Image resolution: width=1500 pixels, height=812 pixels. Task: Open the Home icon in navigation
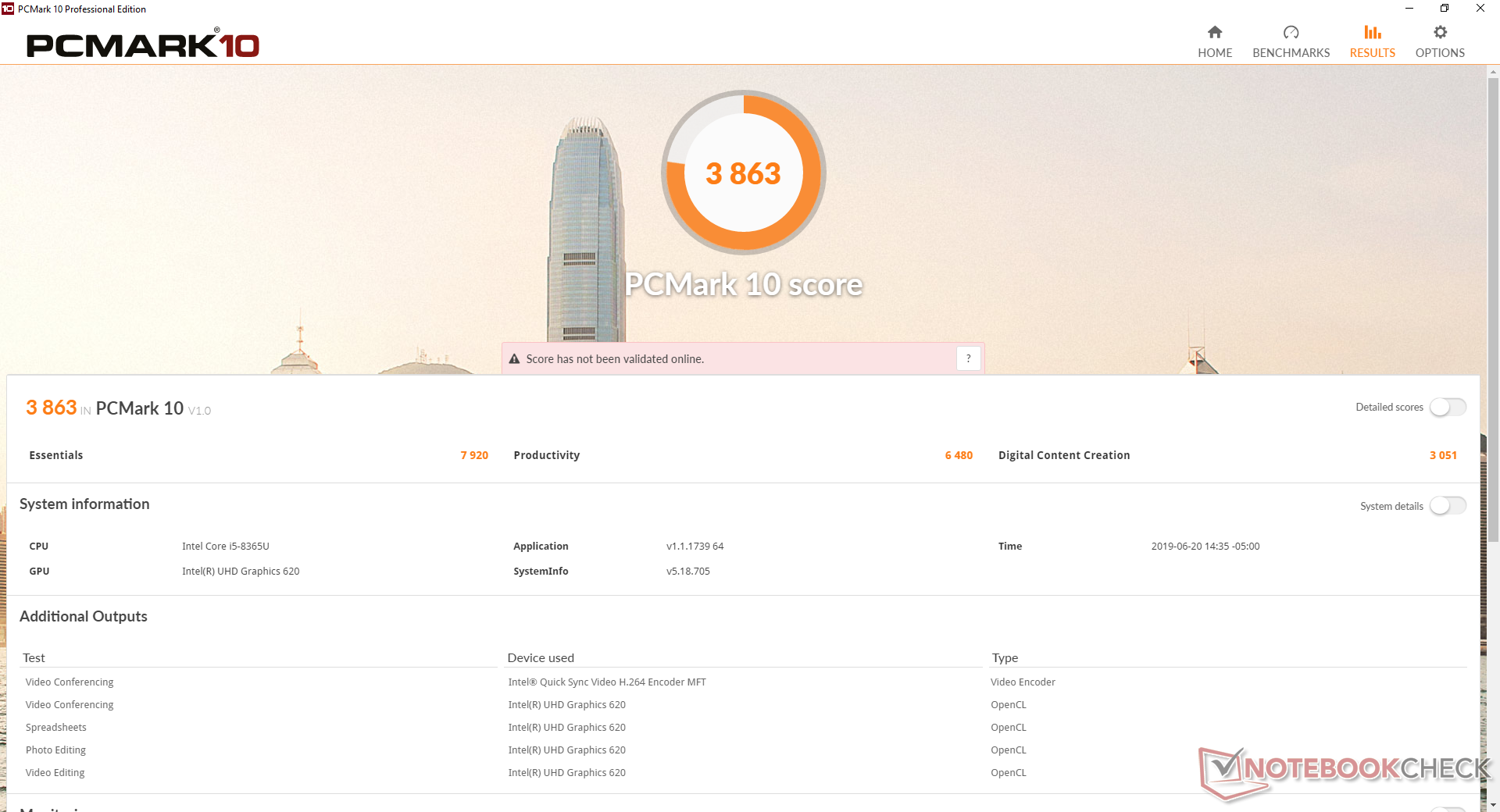[1214, 32]
